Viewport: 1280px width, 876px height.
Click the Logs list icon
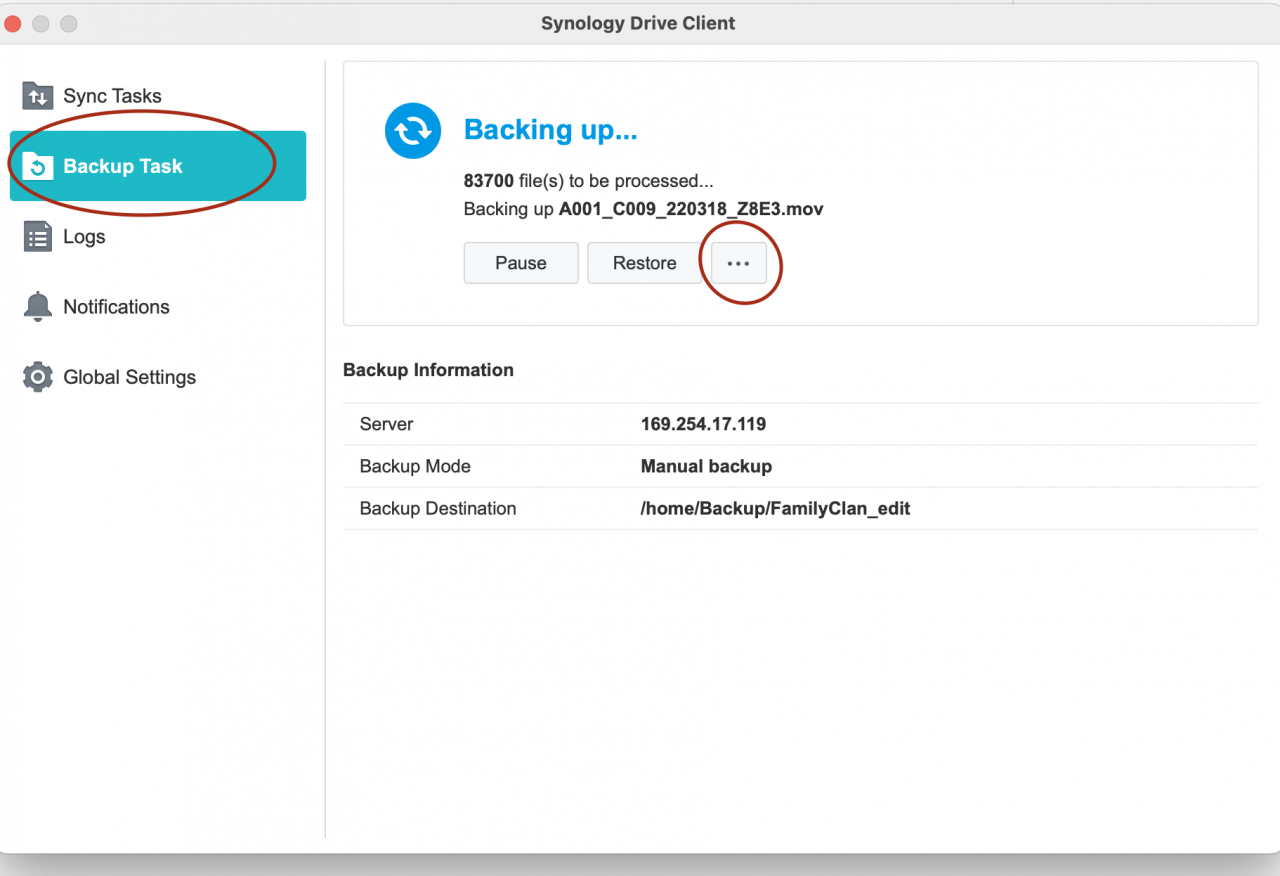tap(38, 237)
